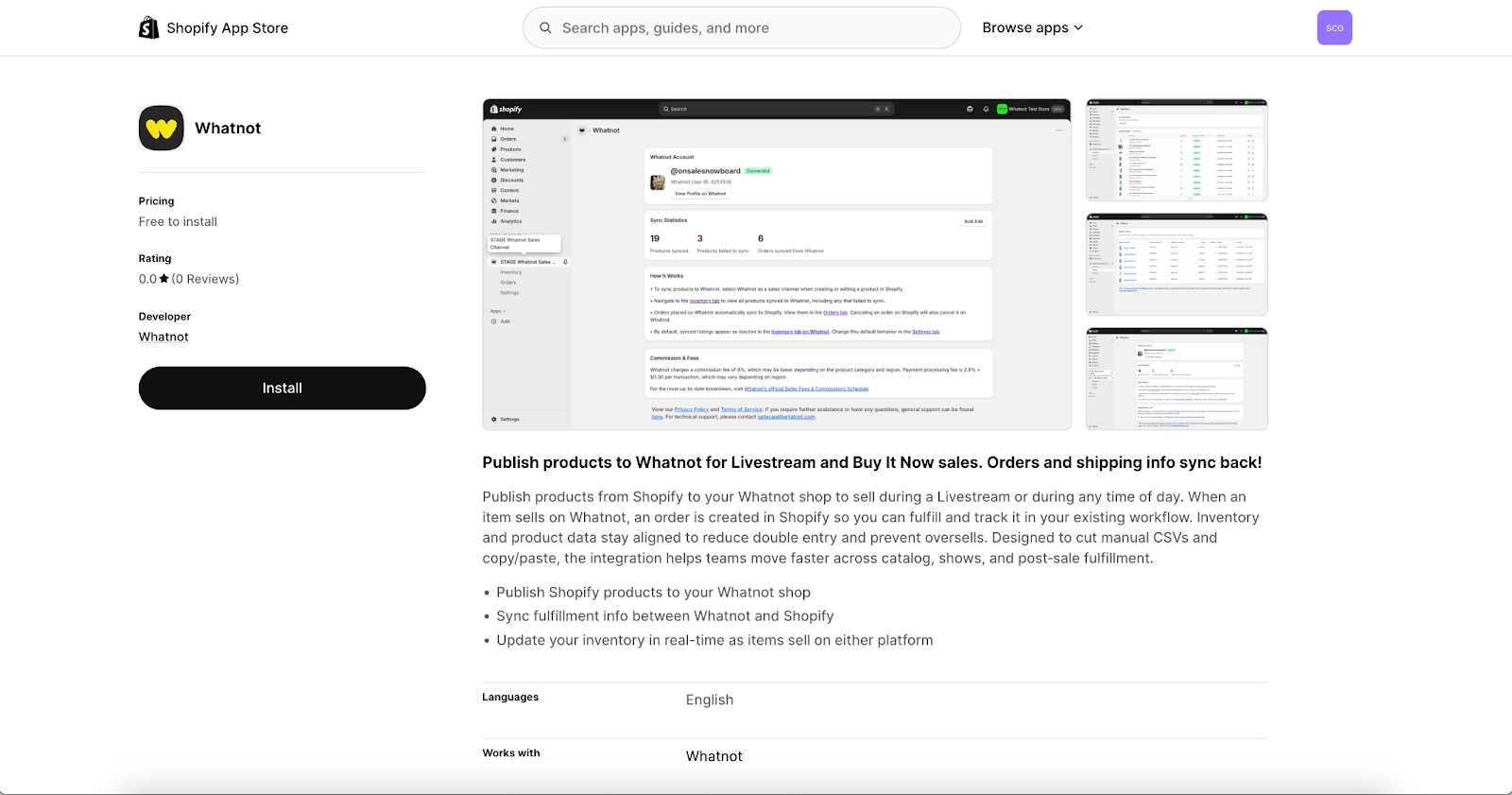Click the rating star icon

pos(164,279)
